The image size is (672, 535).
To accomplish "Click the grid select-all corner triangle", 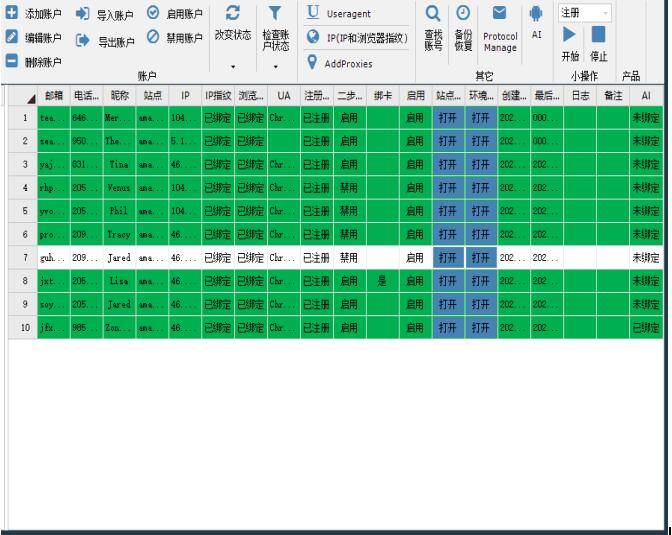I will (31, 100).
